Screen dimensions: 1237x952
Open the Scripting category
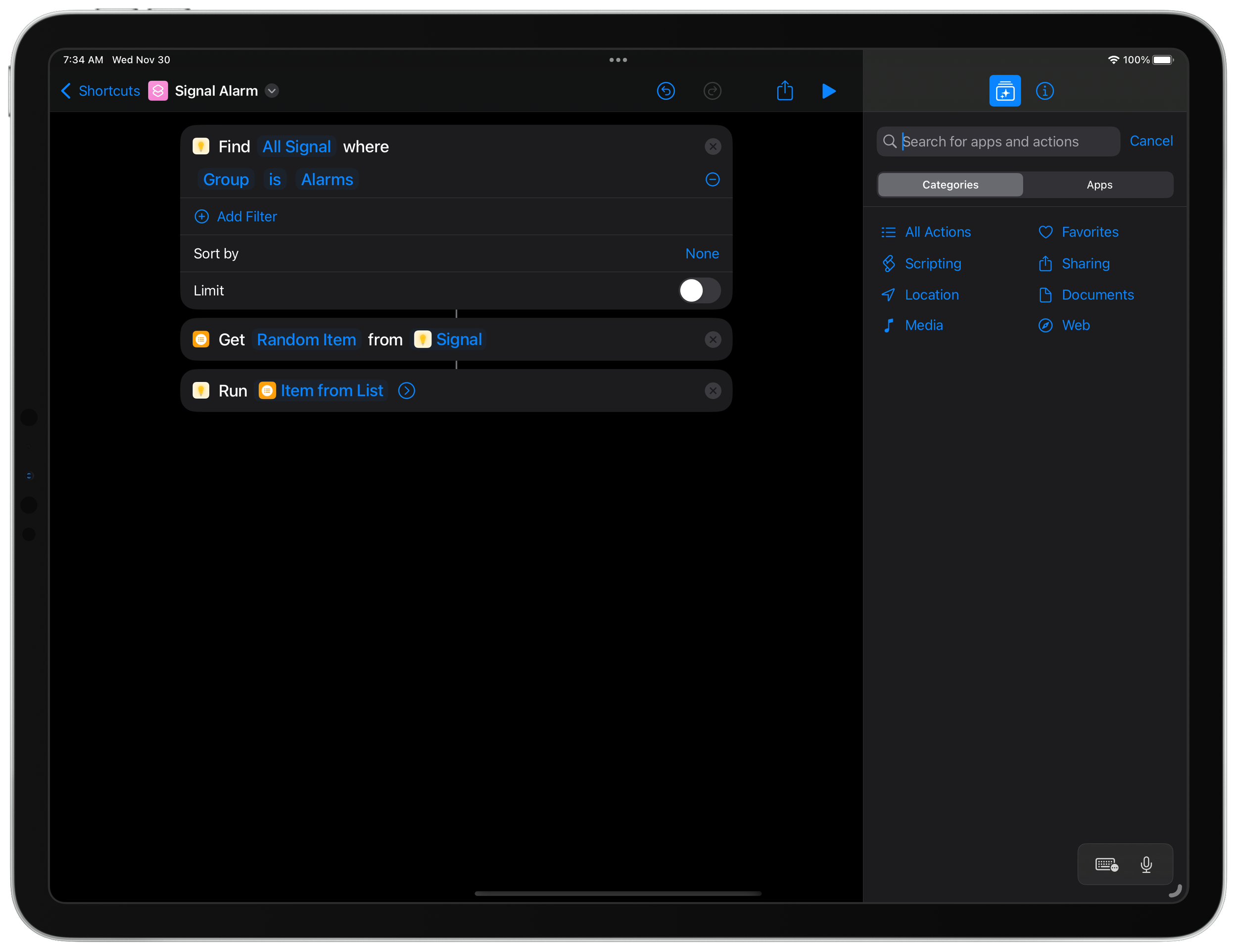tap(921, 263)
